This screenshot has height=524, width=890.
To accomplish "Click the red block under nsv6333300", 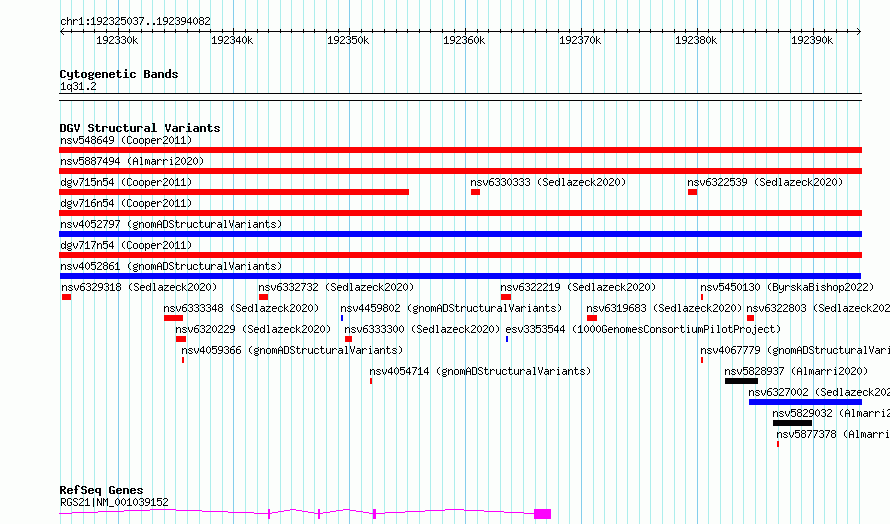I will [349, 339].
